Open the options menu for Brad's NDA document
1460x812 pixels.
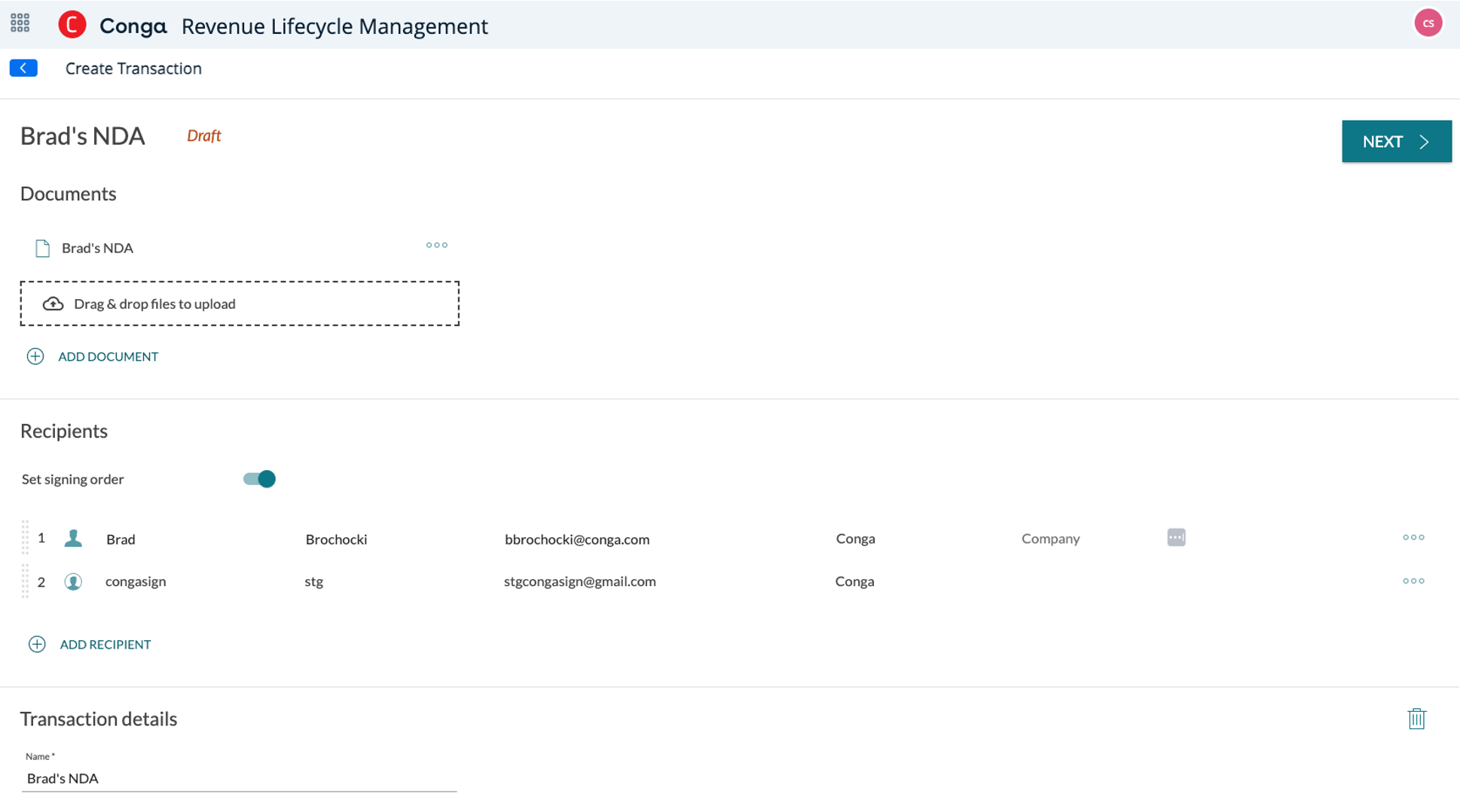pyautogui.click(x=436, y=245)
